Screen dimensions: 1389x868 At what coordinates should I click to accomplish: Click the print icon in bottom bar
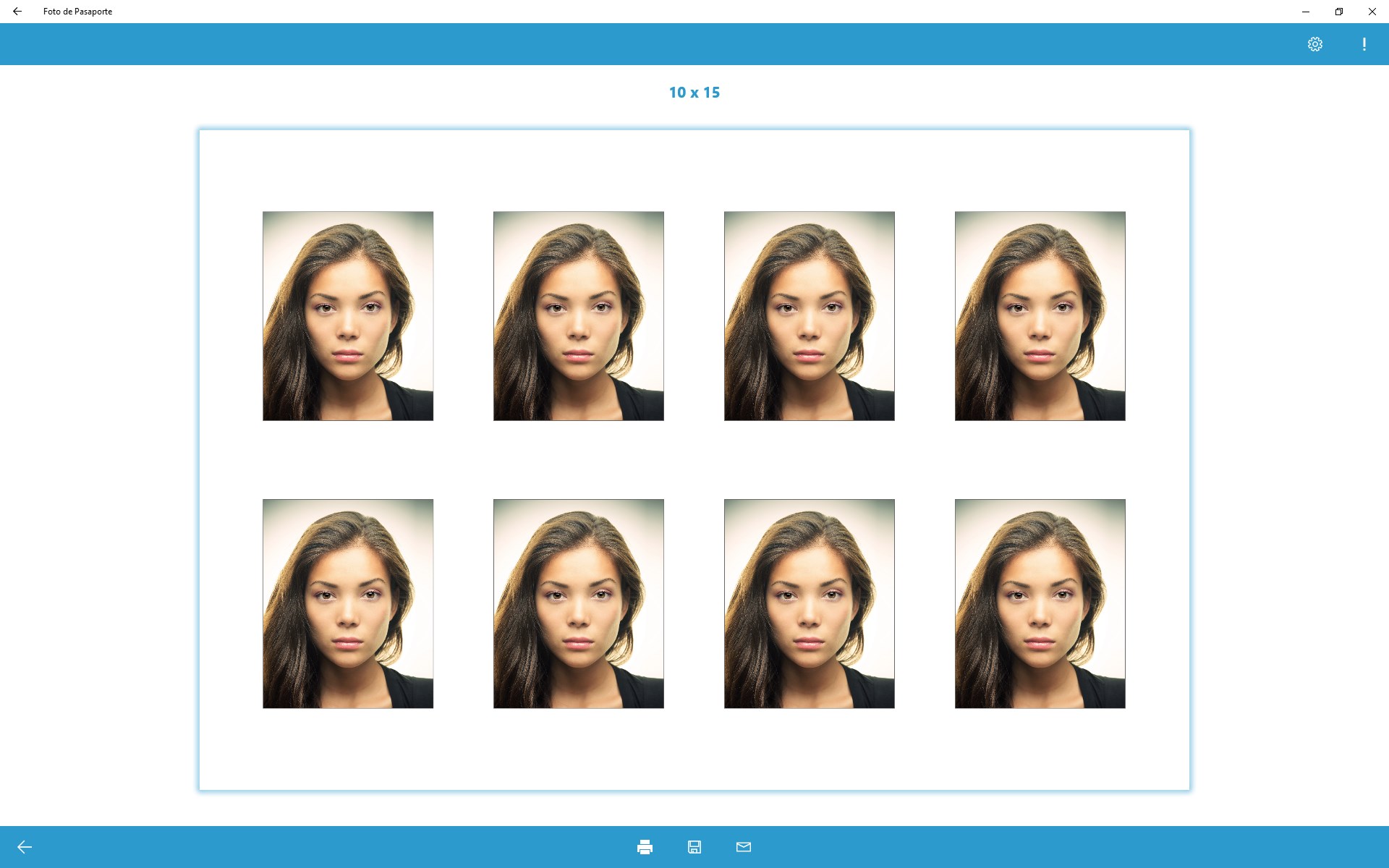645,847
